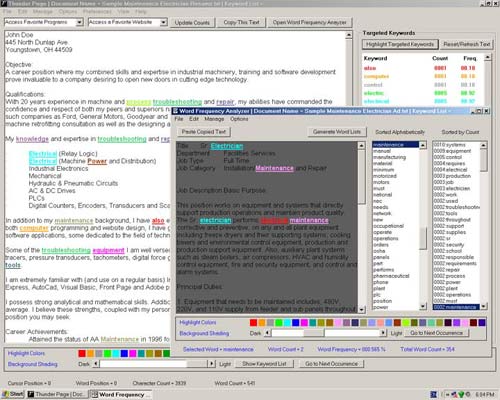Image resolution: width=500 pixels, height=400 pixels.
Task: Pick the blue highlight color in Word Frequency Analyzer
Action: pyautogui.click(x=296, y=322)
